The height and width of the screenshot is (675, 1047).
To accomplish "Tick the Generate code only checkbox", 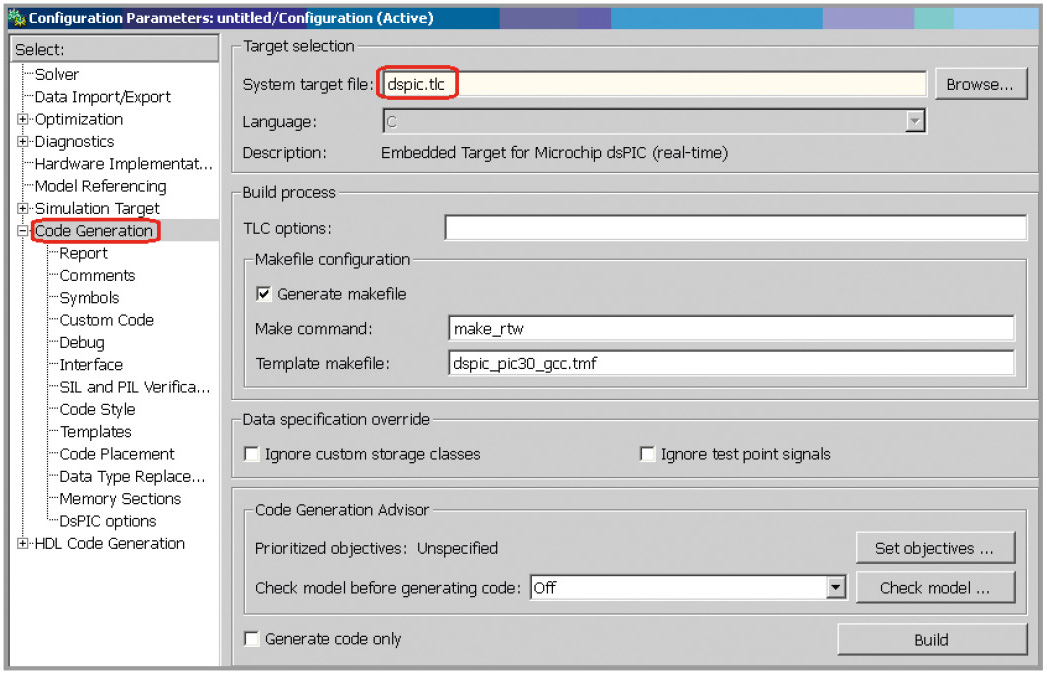I will pos(252,639).
